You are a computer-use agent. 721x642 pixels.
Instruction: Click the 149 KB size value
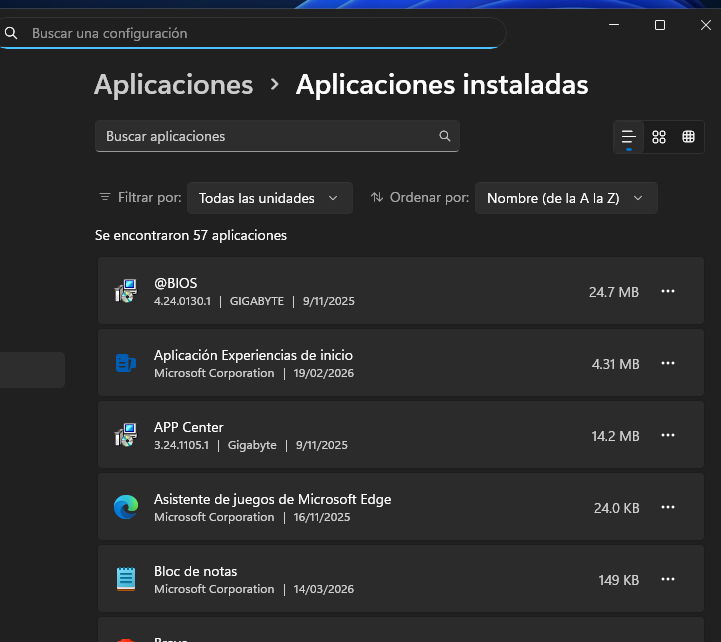pyautogui.click(x=619, y=580)
